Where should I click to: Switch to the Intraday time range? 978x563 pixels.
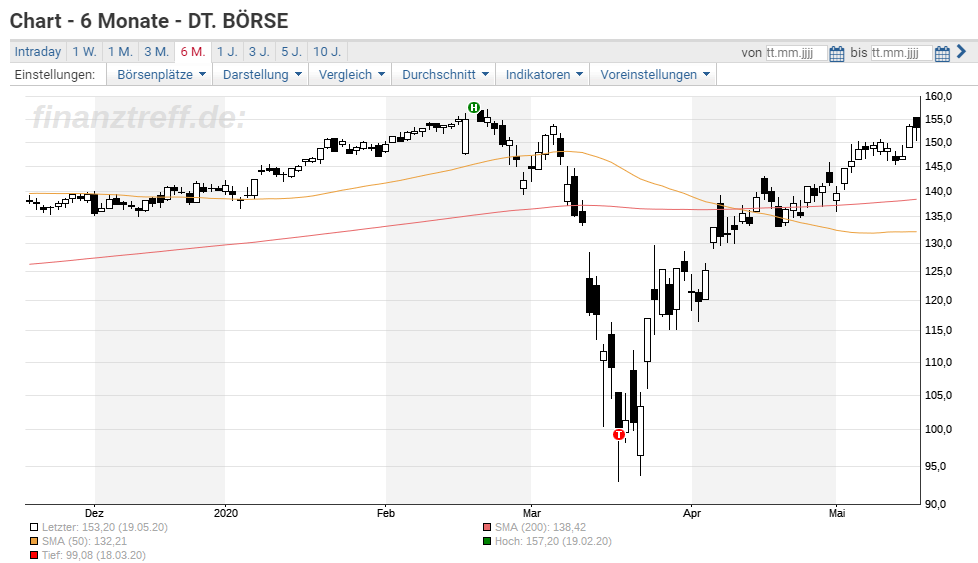pyautogui.click(x=38, y=52)
